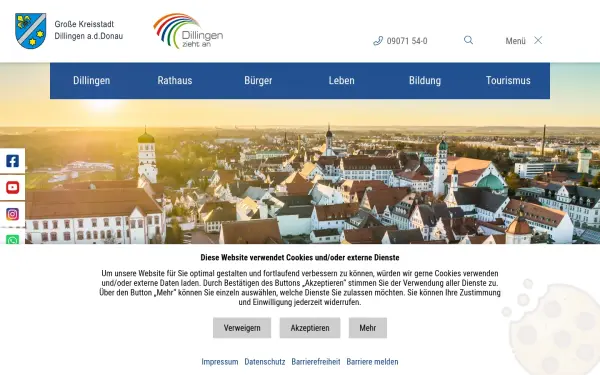Viewport: 600px width, 375px height.
Task: Click the Menü label in header
Action: click(515, 41)
